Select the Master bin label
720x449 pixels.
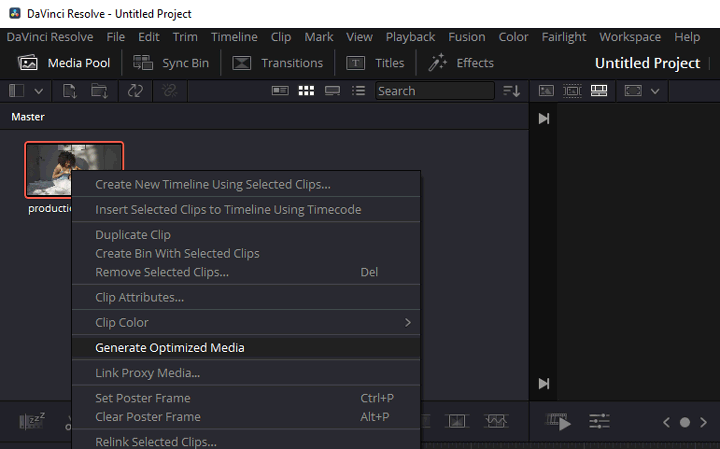click(28, 117)
